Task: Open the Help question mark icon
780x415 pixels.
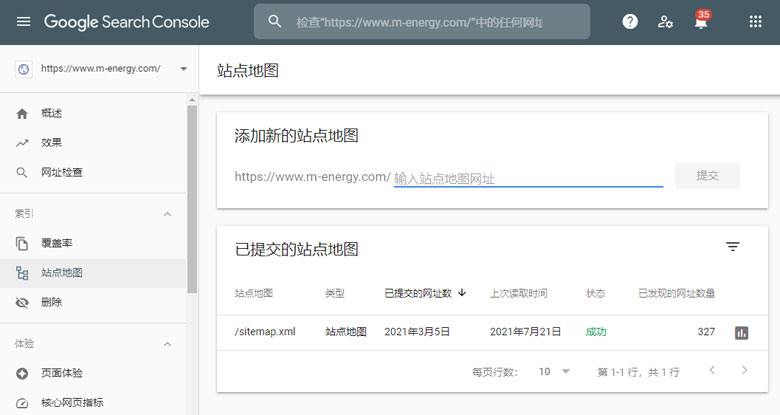Action: click(630, 21)
